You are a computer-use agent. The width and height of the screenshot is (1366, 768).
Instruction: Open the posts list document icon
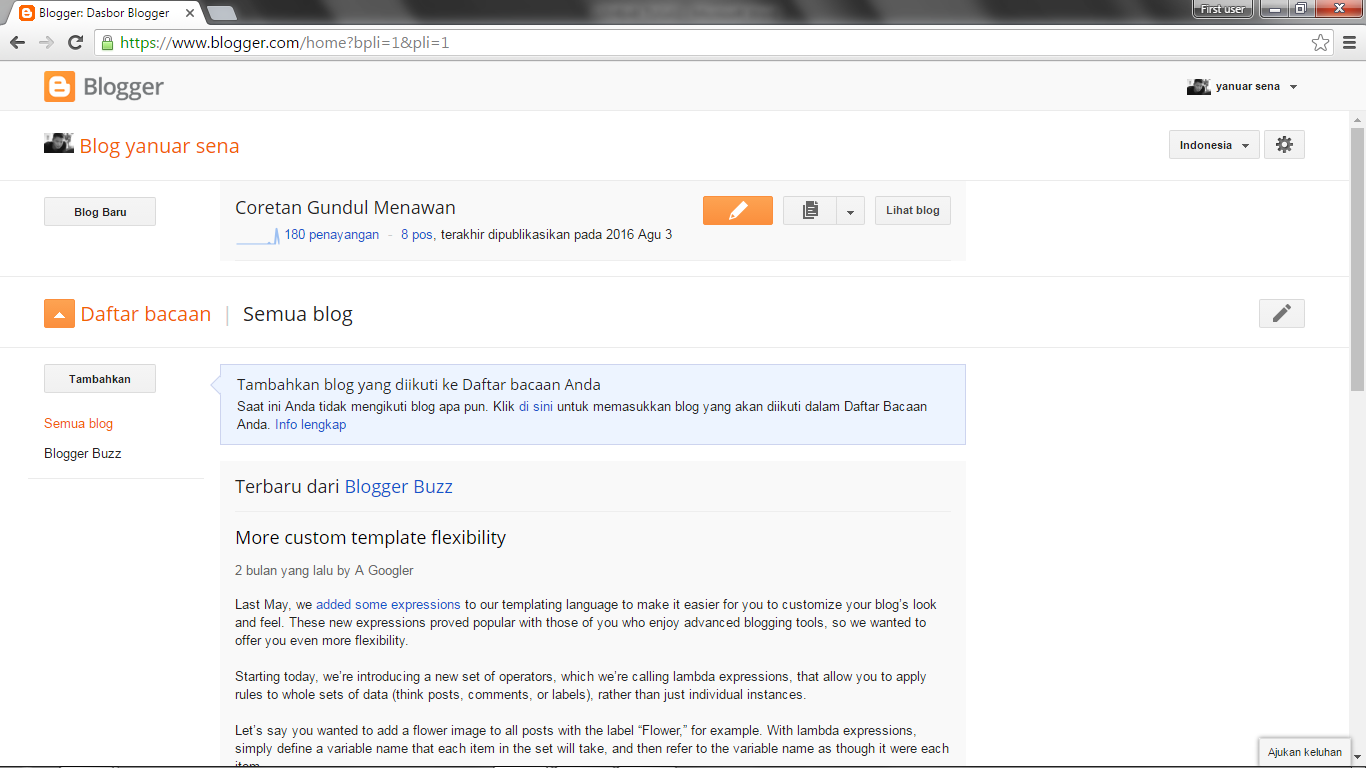(809, 211)
